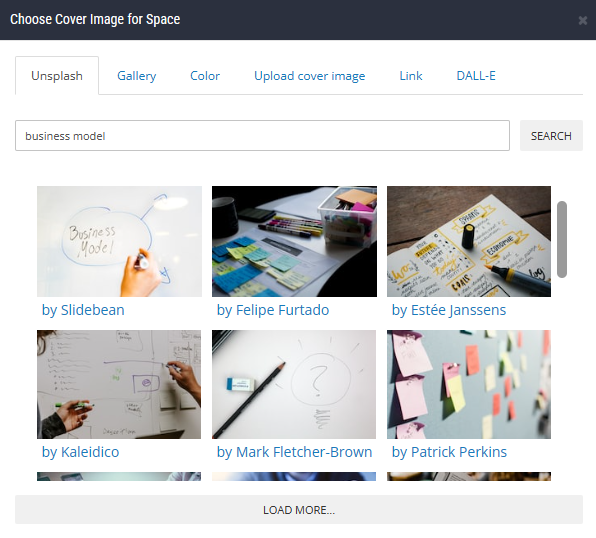The height and width of the screenshot is (538, 596).
Task: Click LOAD MORE button
Action: point(299,509)
